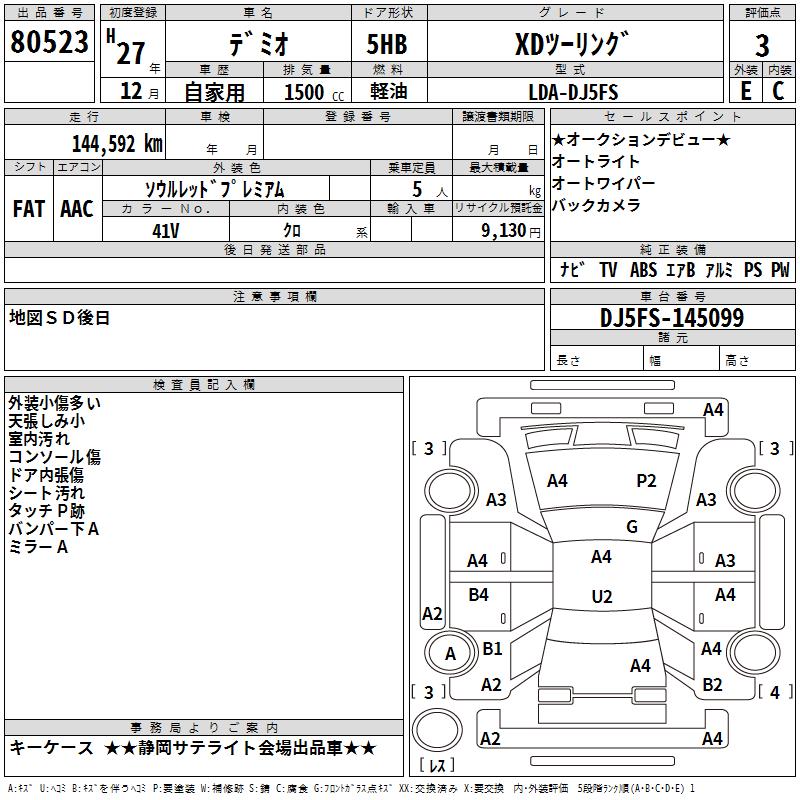
Task: Click door type 5HB
Action: 387,44
